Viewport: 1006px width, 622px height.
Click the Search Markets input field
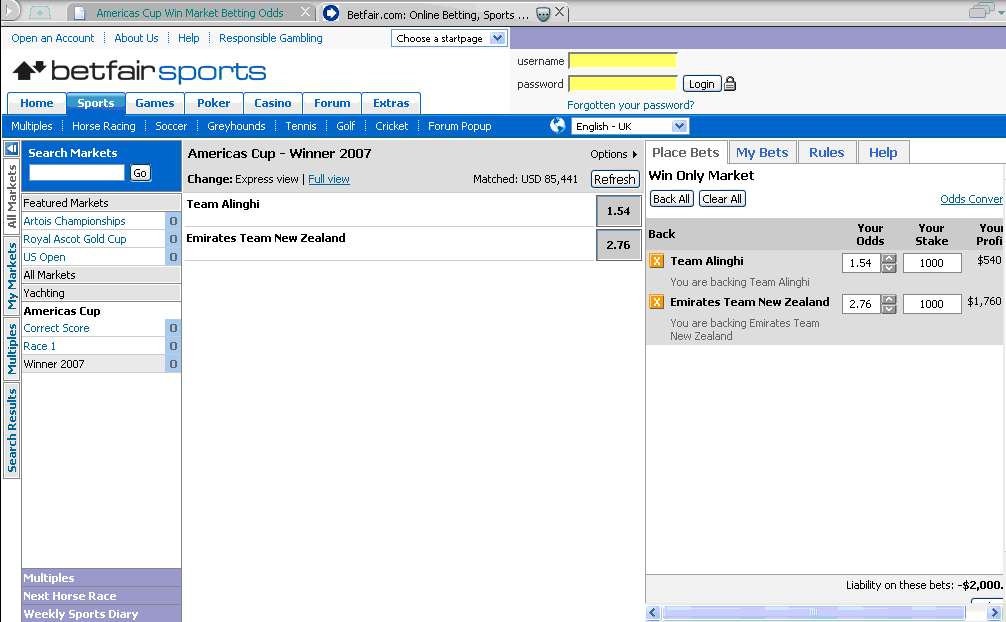(x=77, y=173)
